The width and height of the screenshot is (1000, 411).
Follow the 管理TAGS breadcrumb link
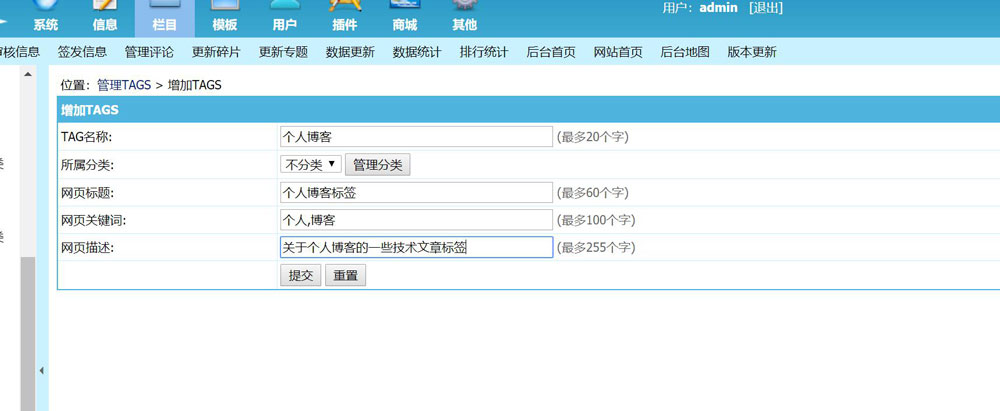(x=124, y=85)
